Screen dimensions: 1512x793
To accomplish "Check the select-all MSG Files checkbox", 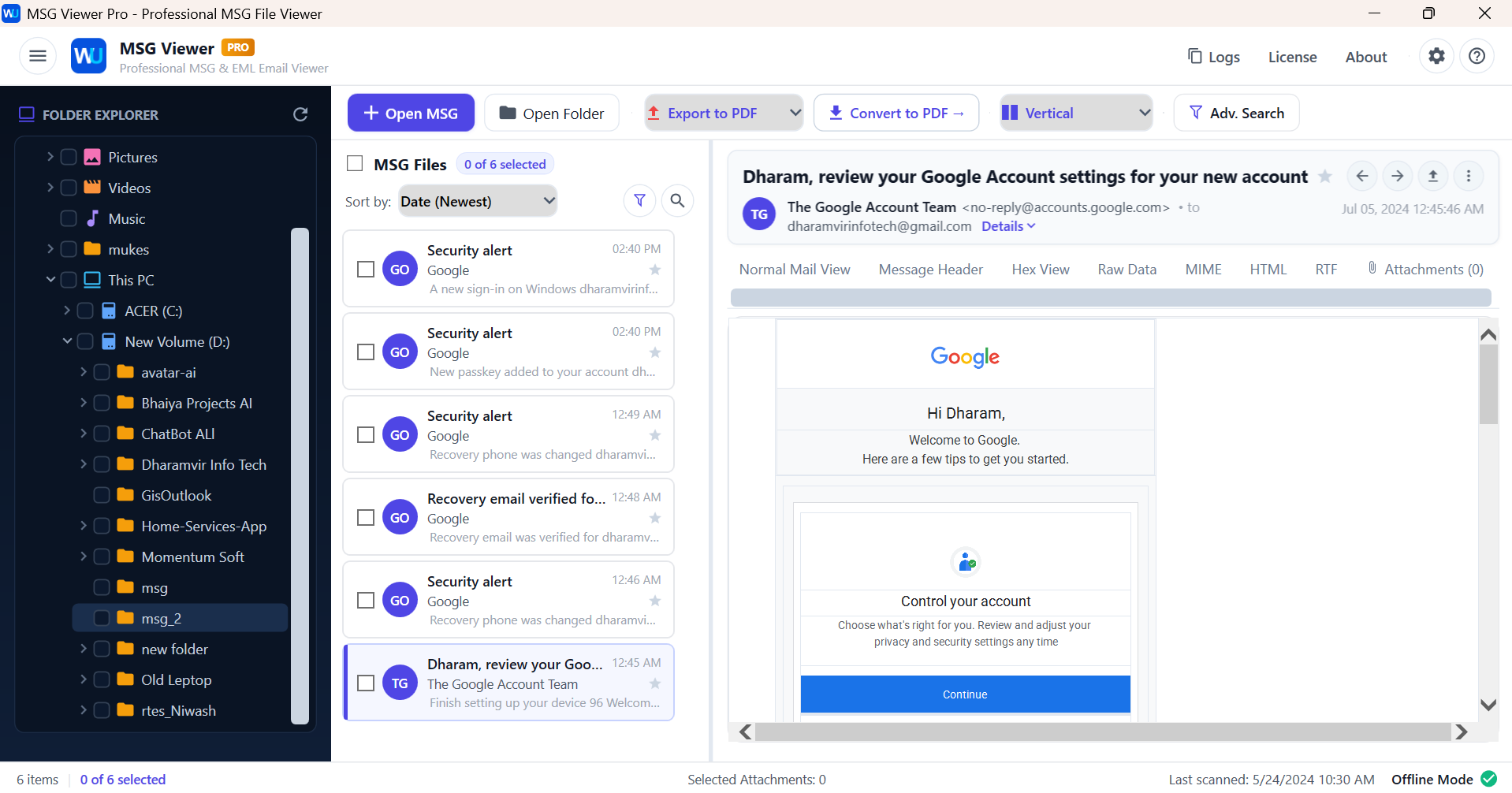I will [355, 163].
